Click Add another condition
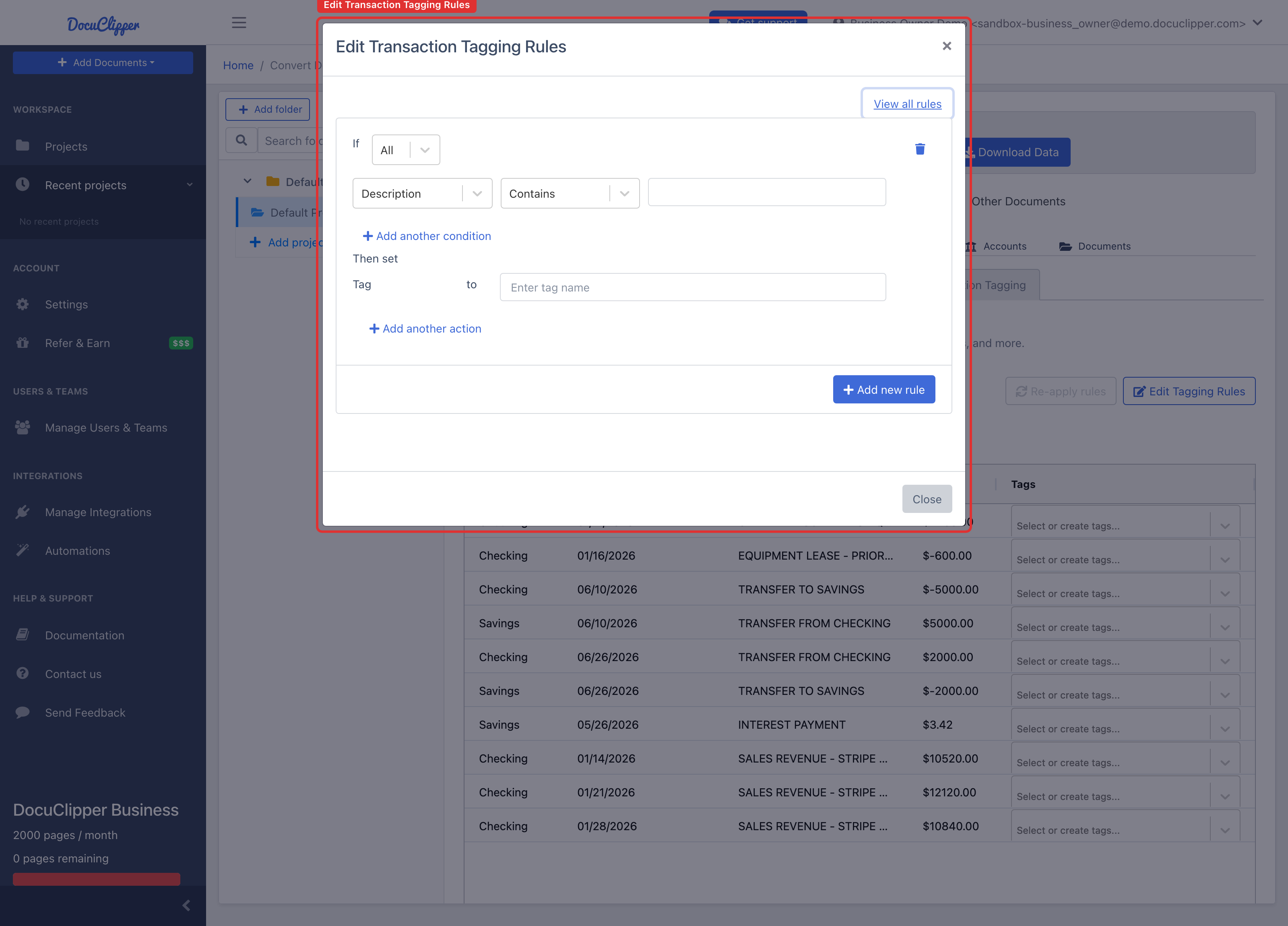 coord(427,236)
